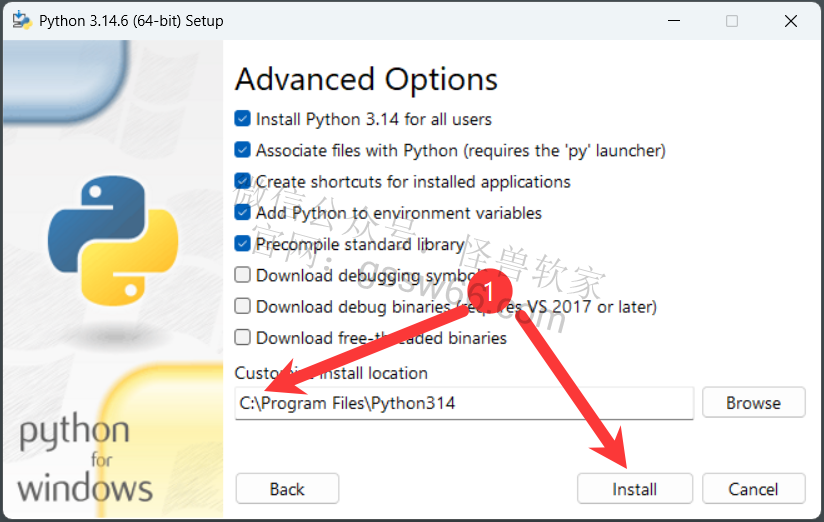Enable Download free-threaded binaries checkbox
Viewport: 824px width, 522px height.
pos(242,337)
